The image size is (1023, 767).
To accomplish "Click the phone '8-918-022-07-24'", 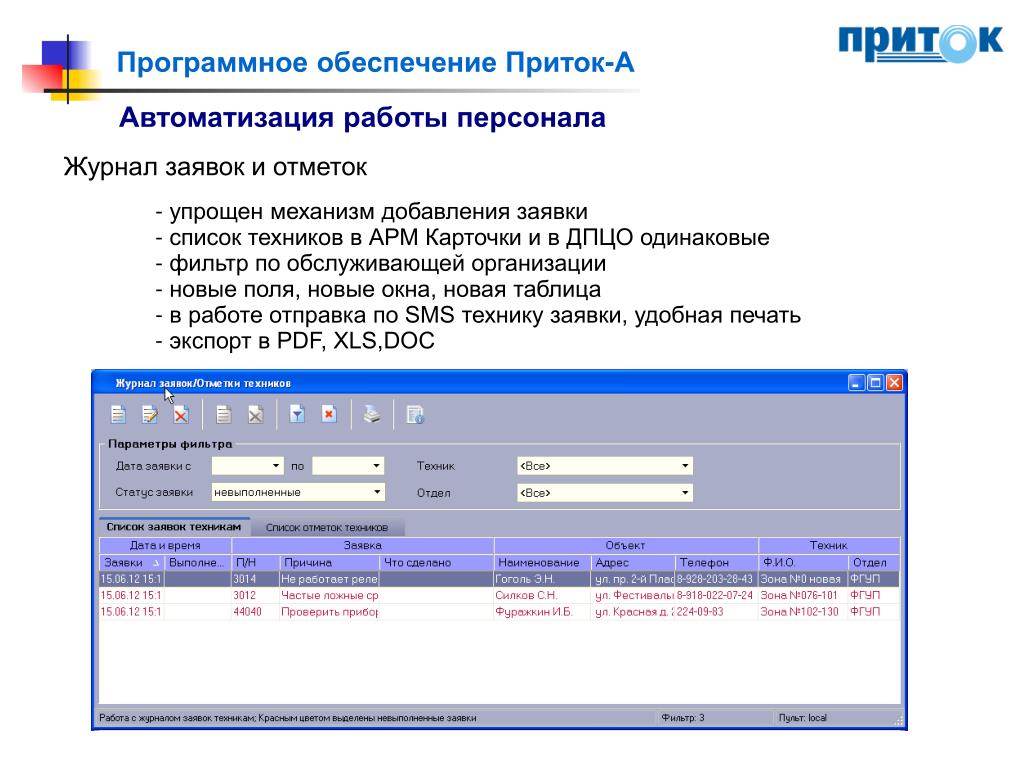I will (716, 595).
